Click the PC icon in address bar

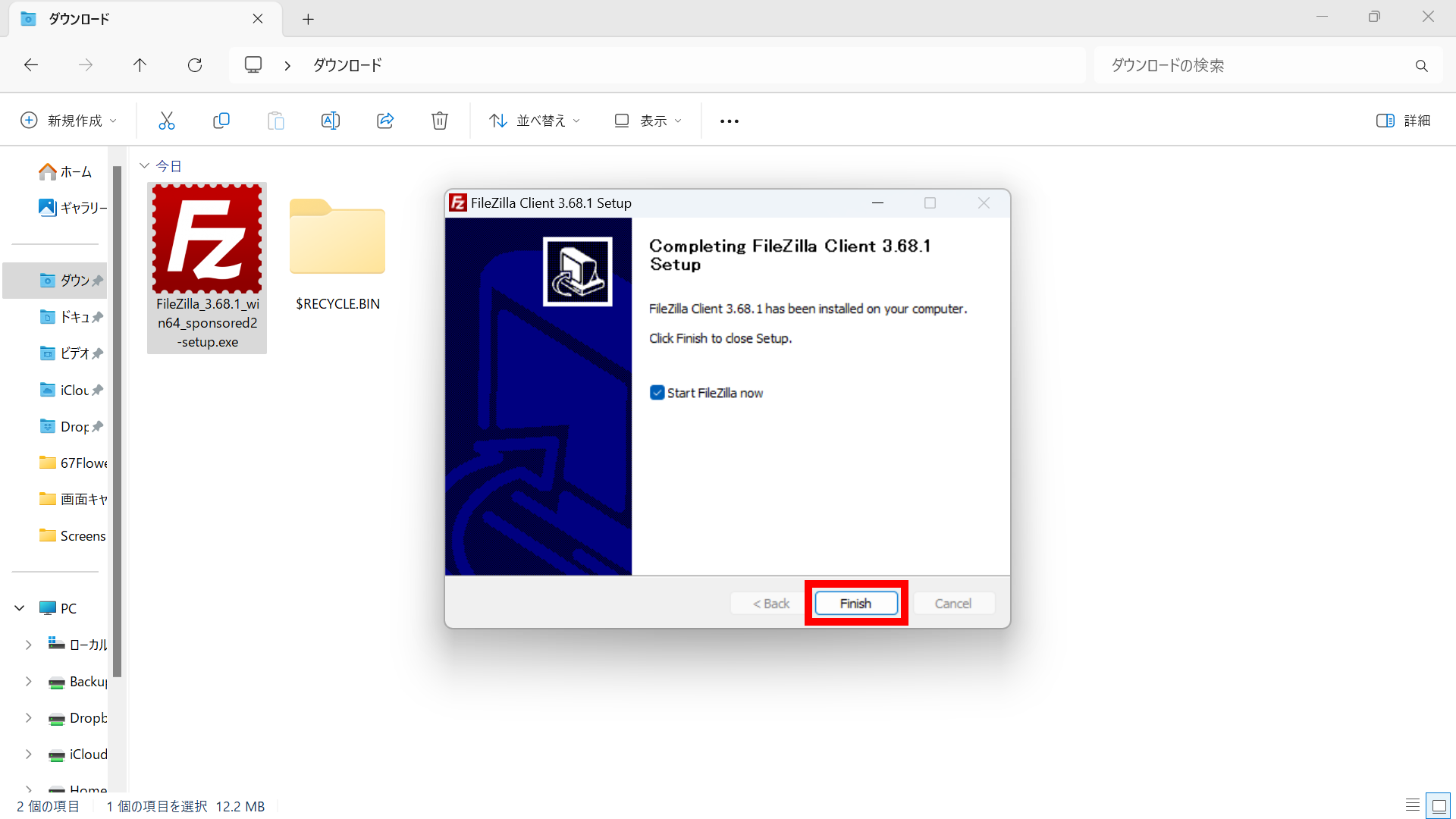pyautogui.click(x=253, y=64)
